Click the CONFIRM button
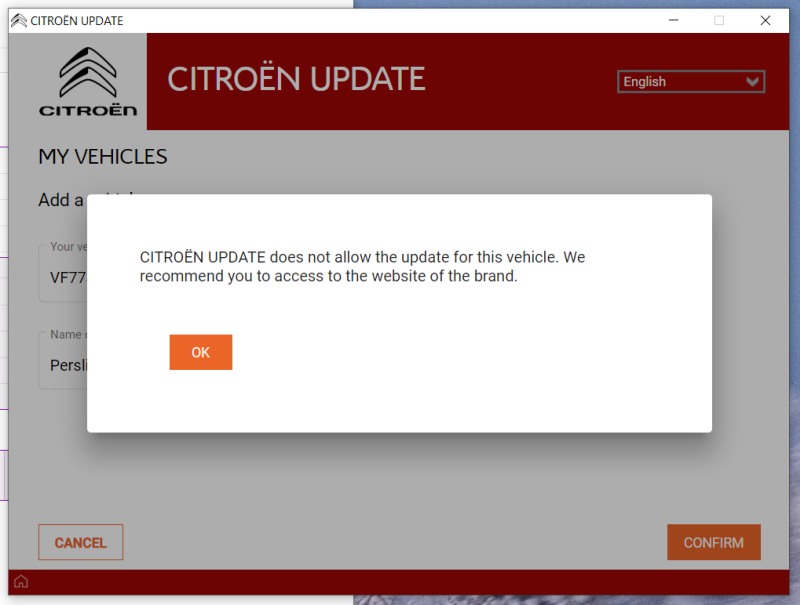The image size is (800, 605). pos(713,542)
